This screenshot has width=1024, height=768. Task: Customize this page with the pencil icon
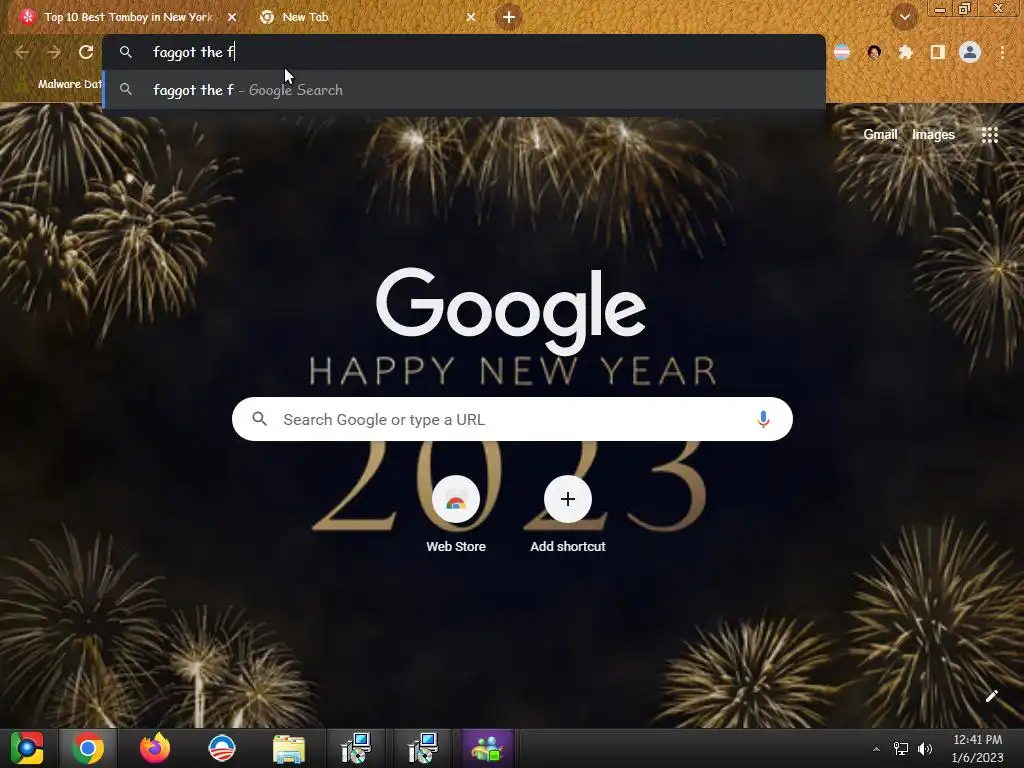991,696
